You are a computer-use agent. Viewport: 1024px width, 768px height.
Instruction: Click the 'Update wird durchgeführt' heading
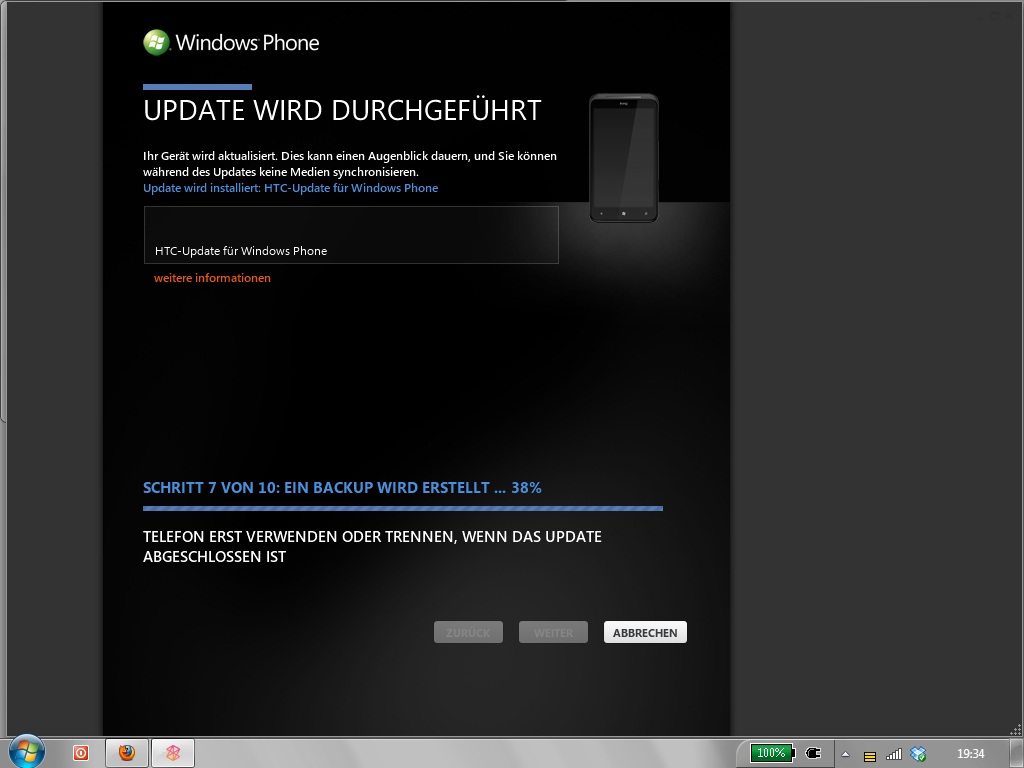(x=342, y=110)
